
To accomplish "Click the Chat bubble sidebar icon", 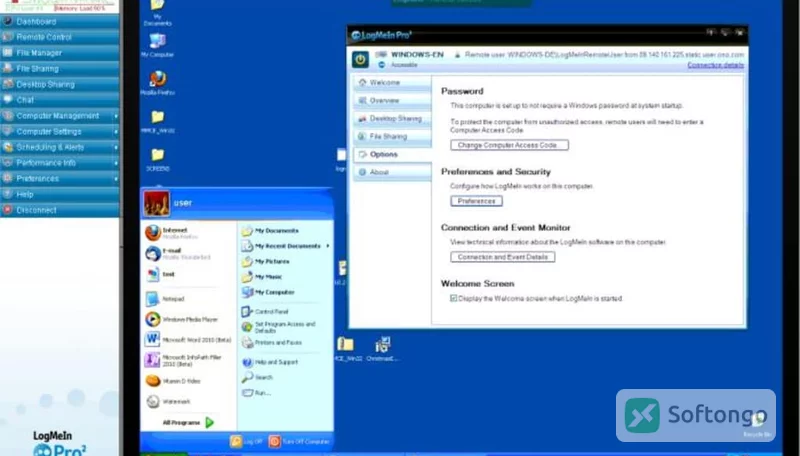I will click(x=7, y=99).
